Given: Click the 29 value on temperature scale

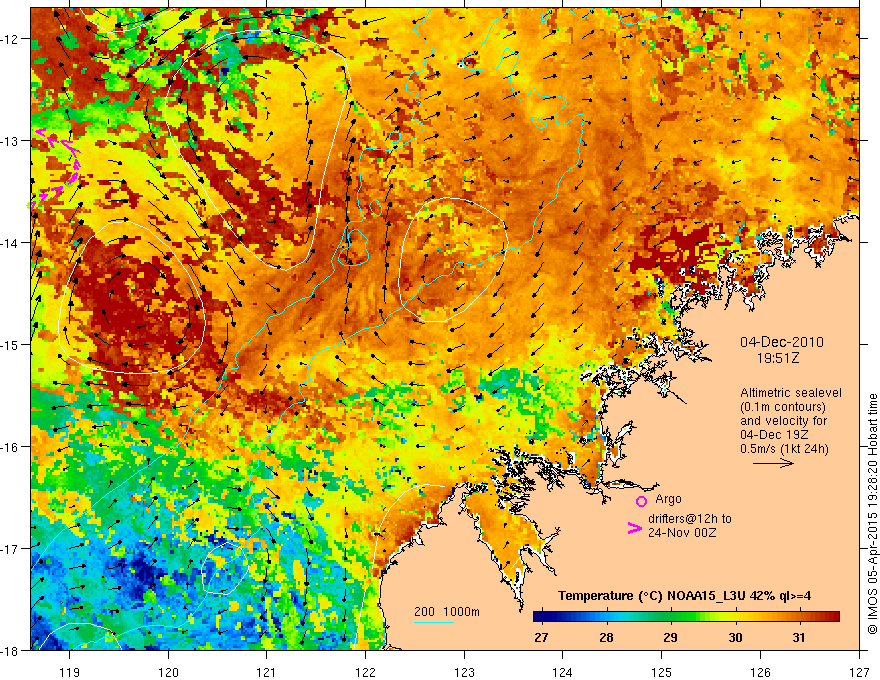Looking at the screenshot, I should pyautogui.click(x=670, y=637).
